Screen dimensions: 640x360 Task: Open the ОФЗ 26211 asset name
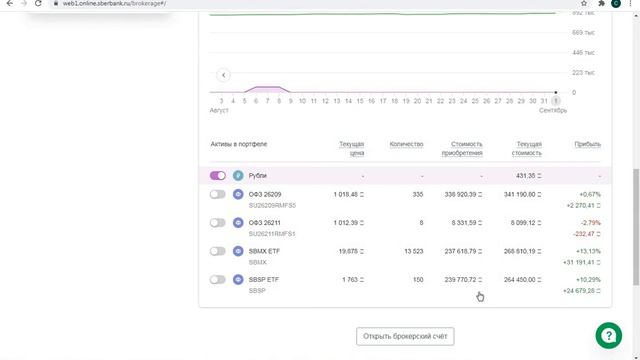(264, 223)
